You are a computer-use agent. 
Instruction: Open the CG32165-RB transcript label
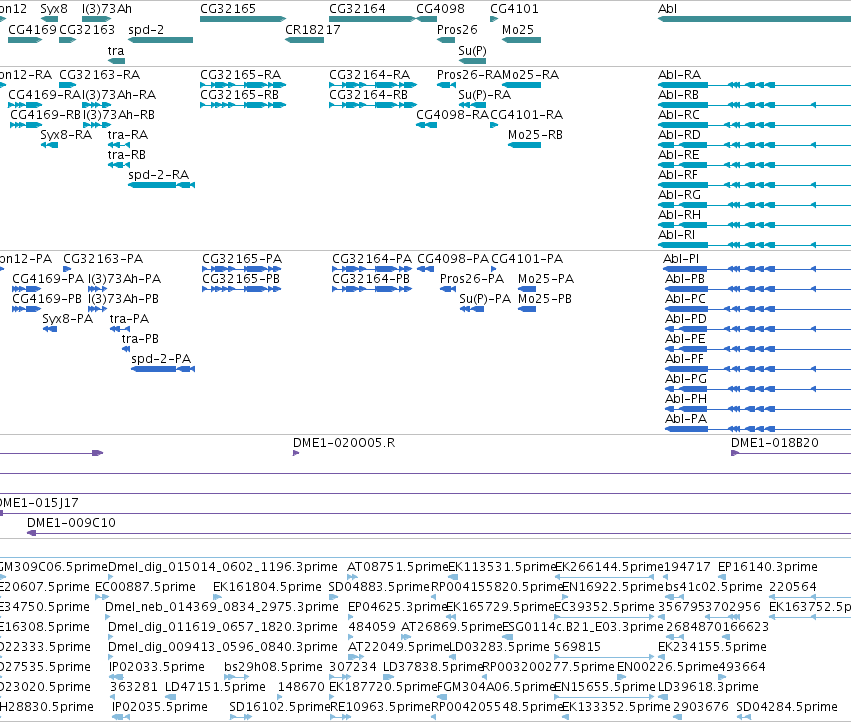click(239, 94)
